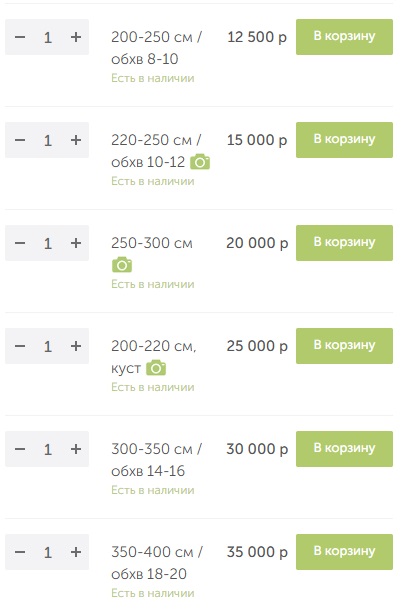Decrease quantity for 30 000 р item

pos(20,449)
